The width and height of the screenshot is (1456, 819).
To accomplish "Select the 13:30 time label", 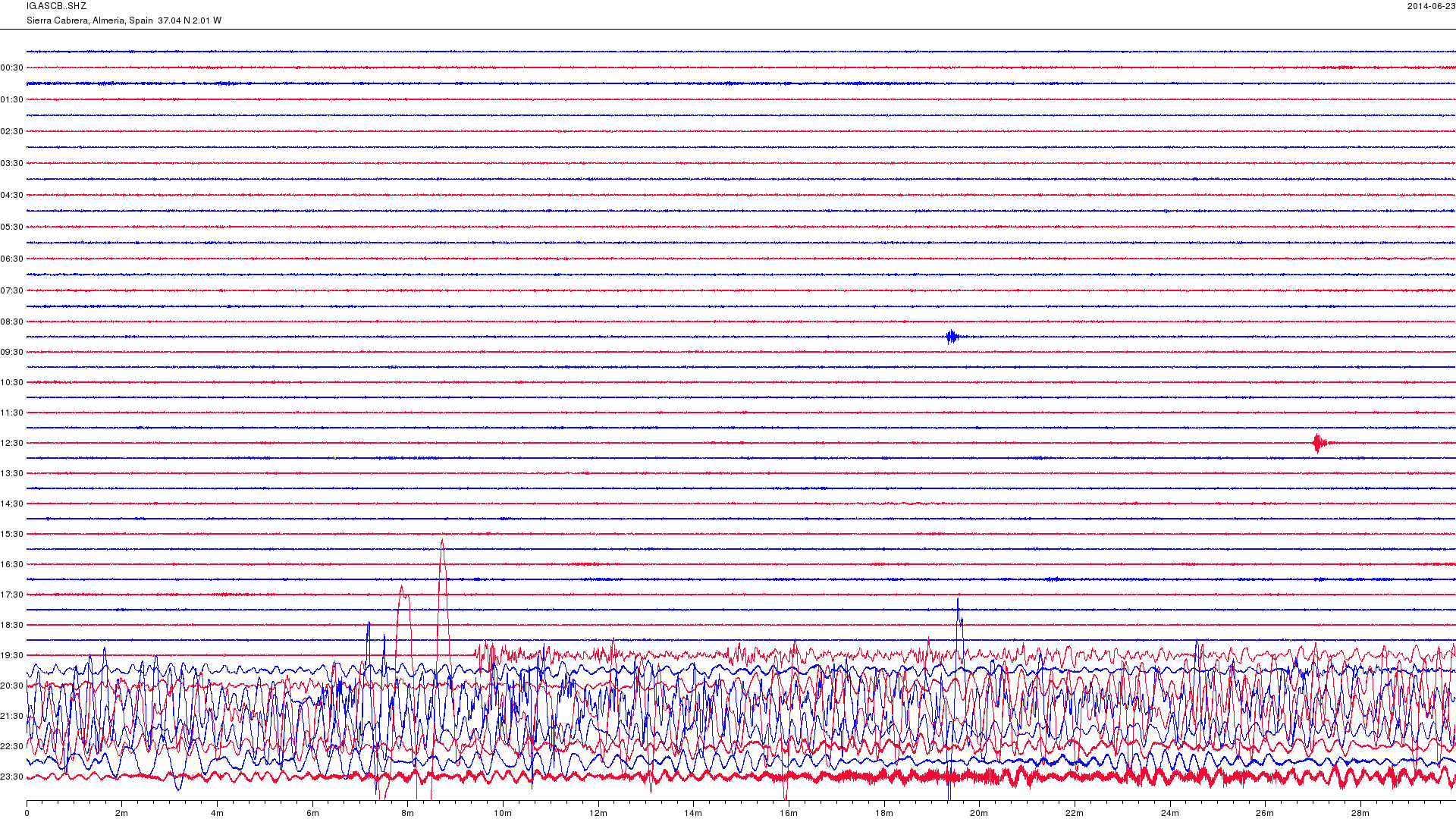I will (12, 474).
